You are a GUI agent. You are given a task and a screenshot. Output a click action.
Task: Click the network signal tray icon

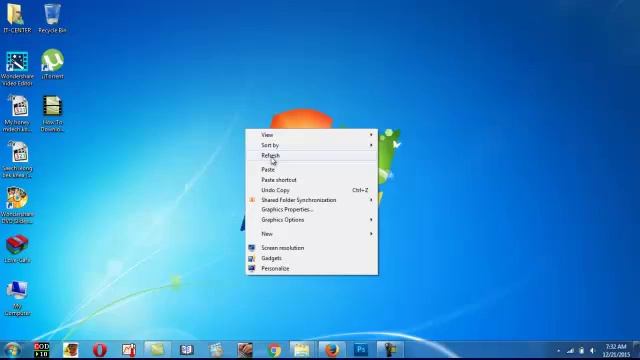pos(570,351)
